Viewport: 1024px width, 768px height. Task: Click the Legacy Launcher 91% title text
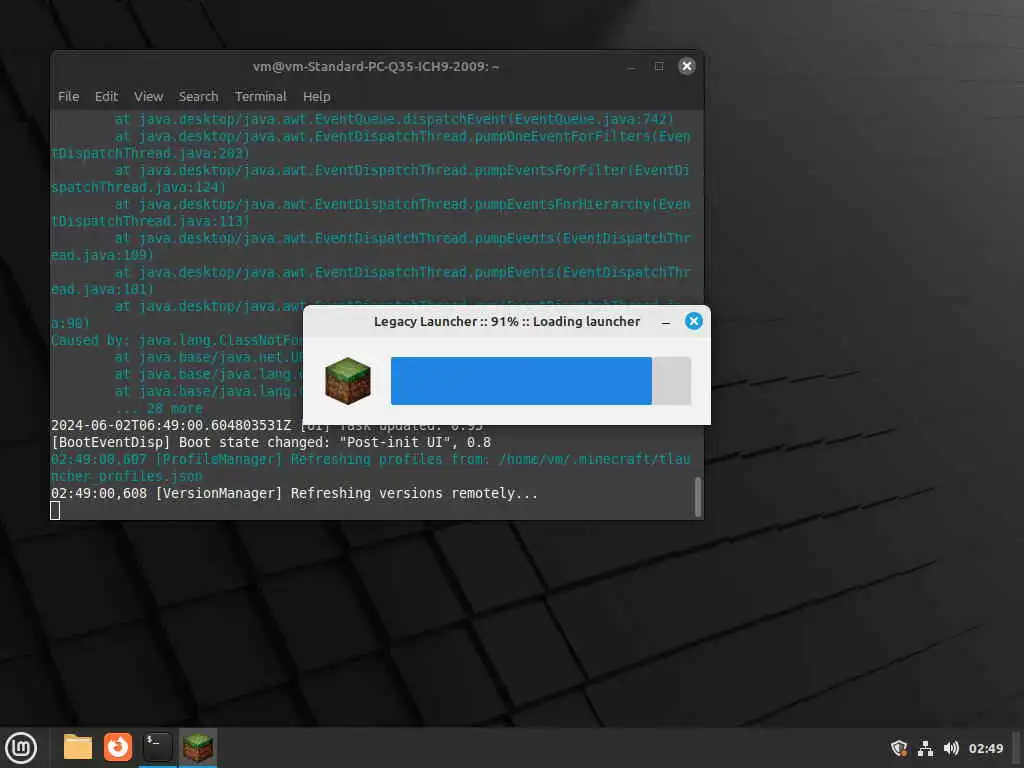pyautogui.click(x=507, y=321)
